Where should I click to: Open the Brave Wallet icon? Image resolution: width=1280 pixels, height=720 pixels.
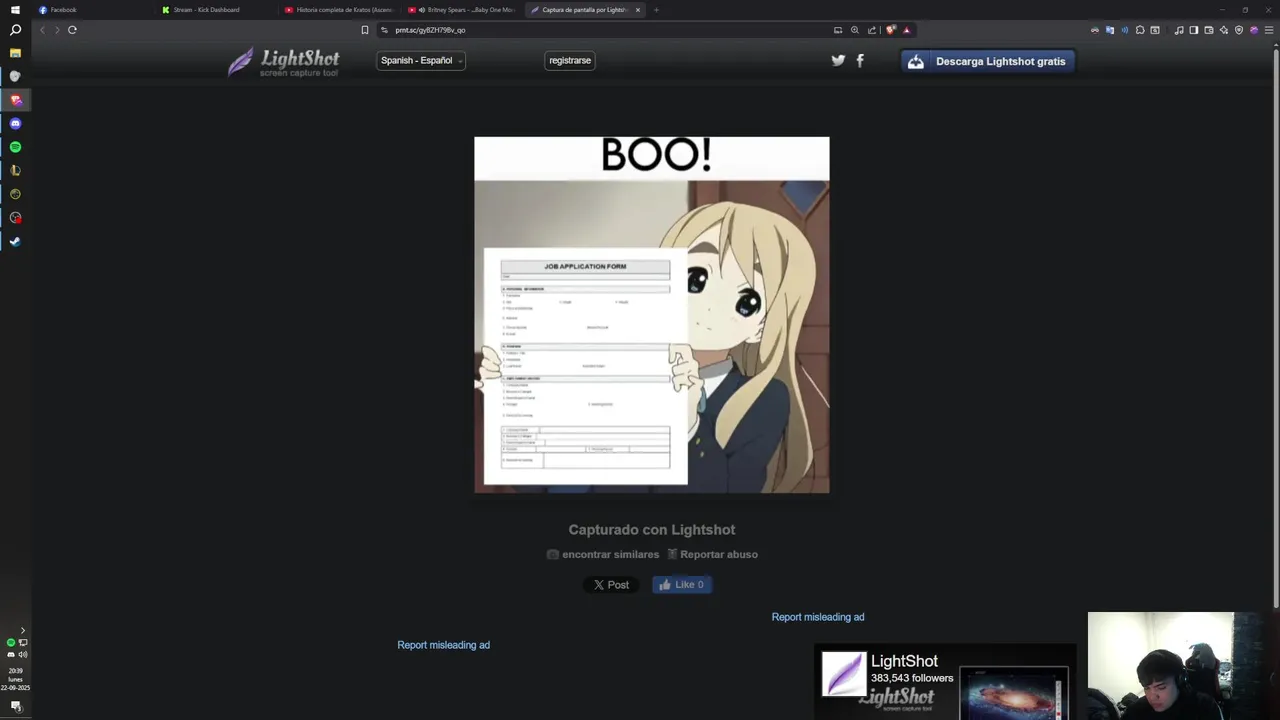coord(1209,30)
